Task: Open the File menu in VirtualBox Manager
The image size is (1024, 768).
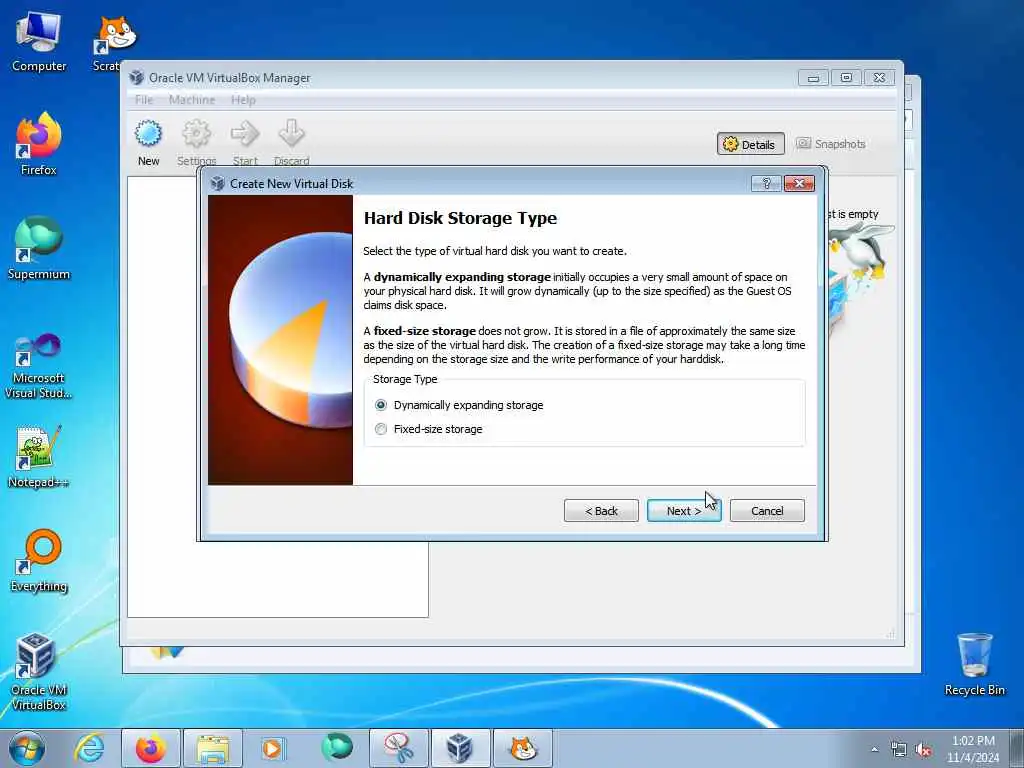Action: [144, 100]
